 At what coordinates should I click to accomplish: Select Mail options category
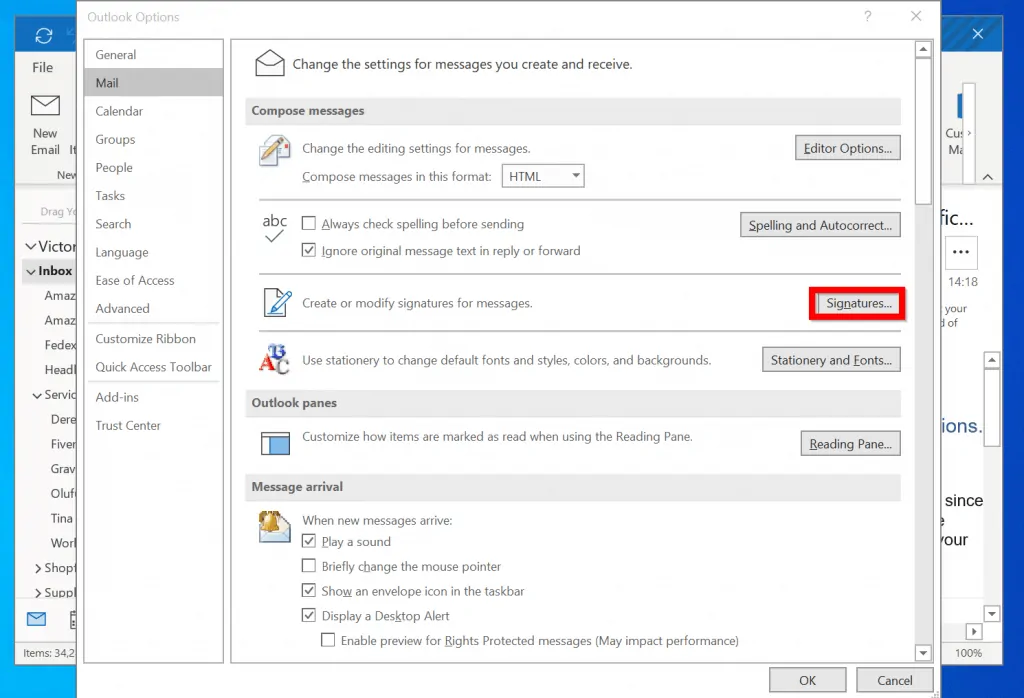point(154,83)
